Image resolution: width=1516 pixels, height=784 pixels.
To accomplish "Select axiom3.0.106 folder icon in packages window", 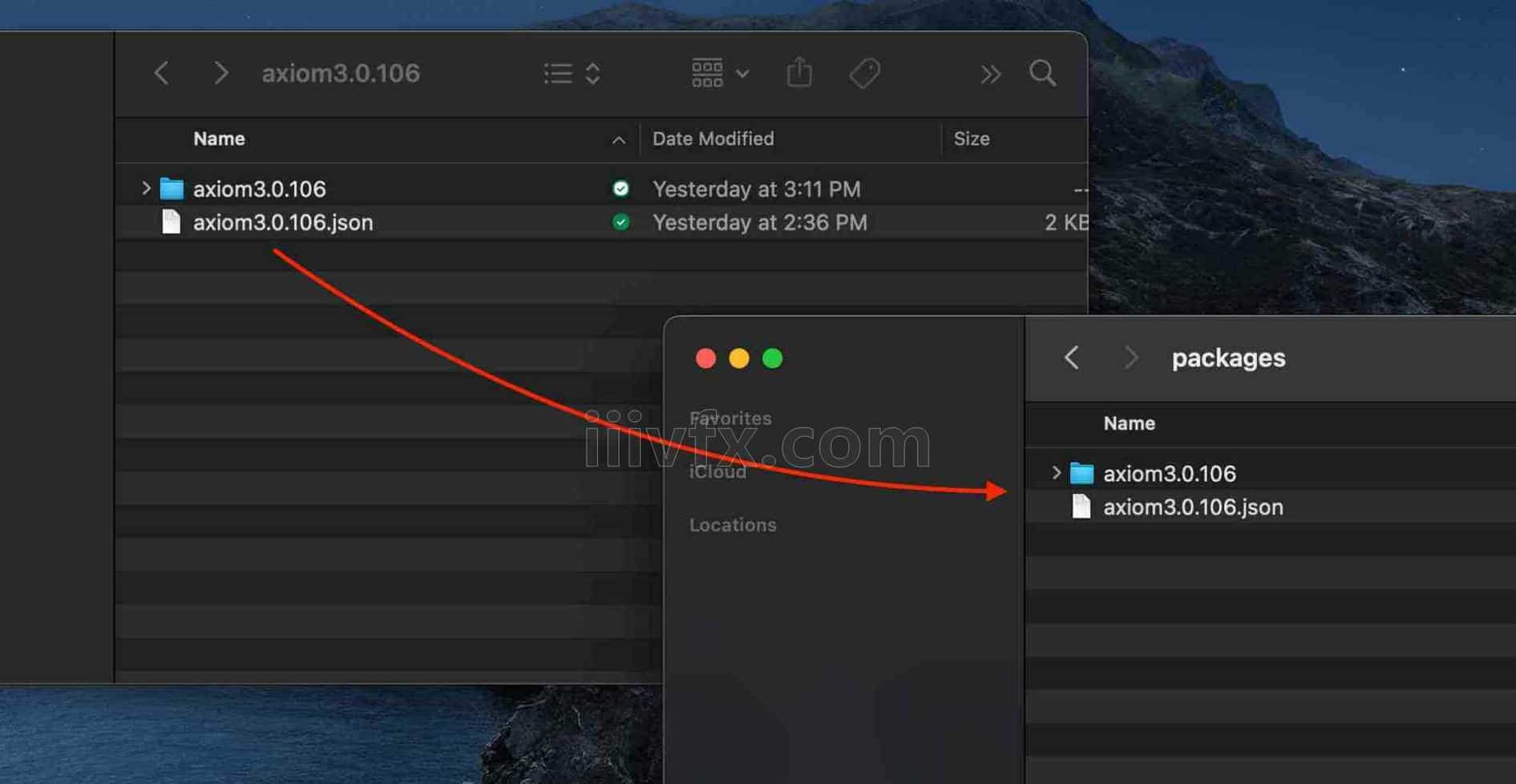I will coord(1081,473).
